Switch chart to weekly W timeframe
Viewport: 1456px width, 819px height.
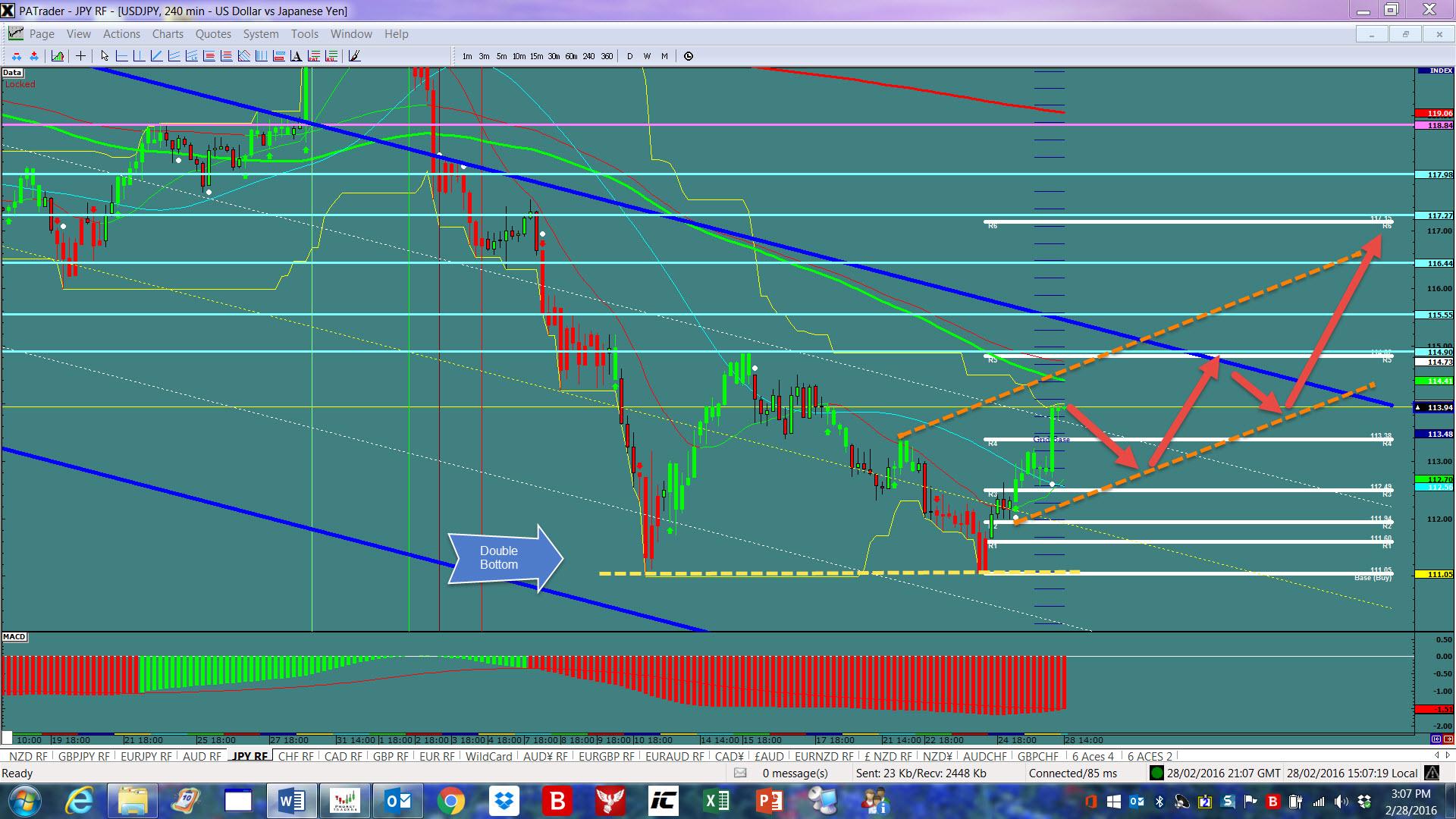tap(647, 56)
